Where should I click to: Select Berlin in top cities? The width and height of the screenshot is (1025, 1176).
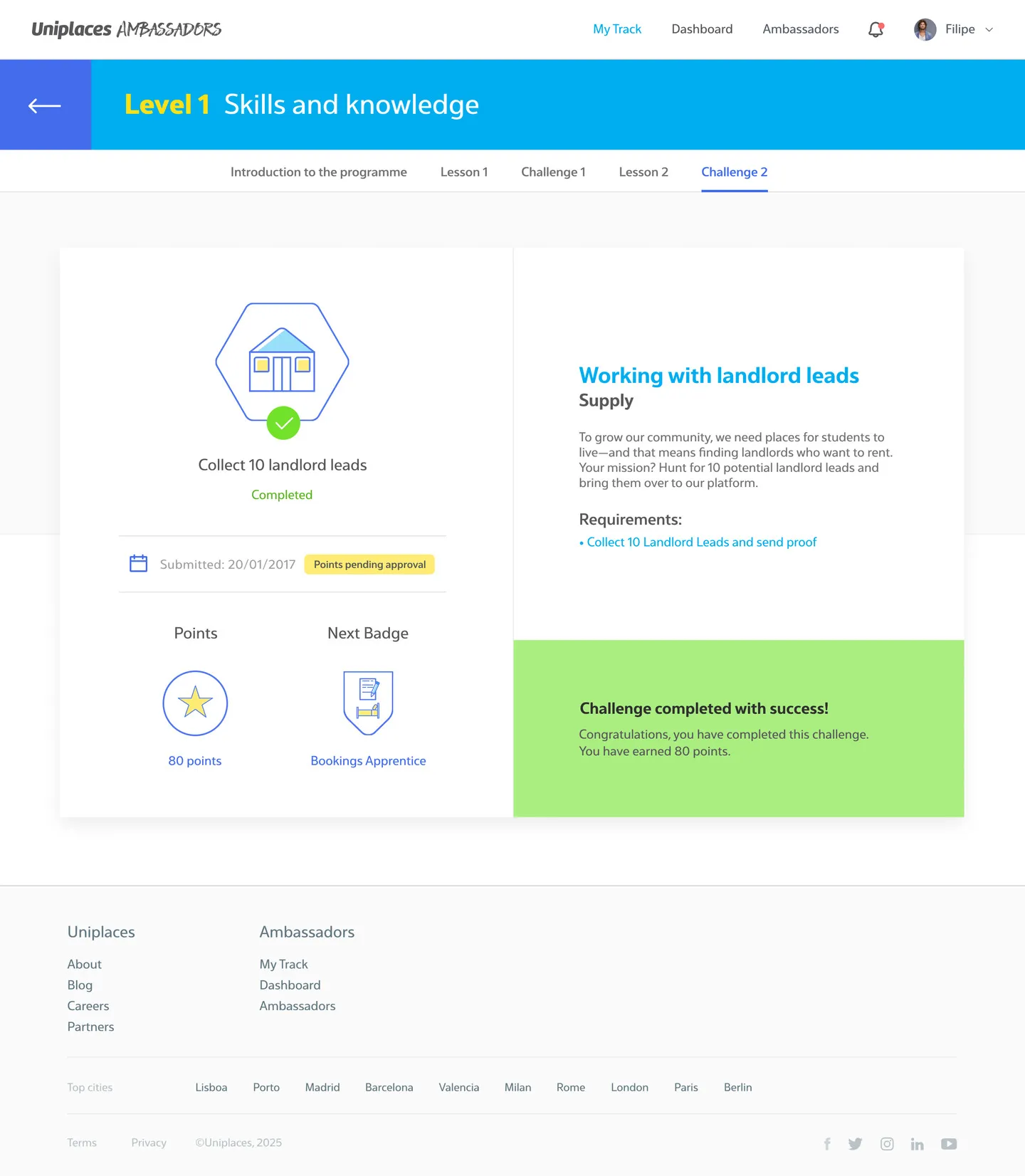pos(737,1088)
